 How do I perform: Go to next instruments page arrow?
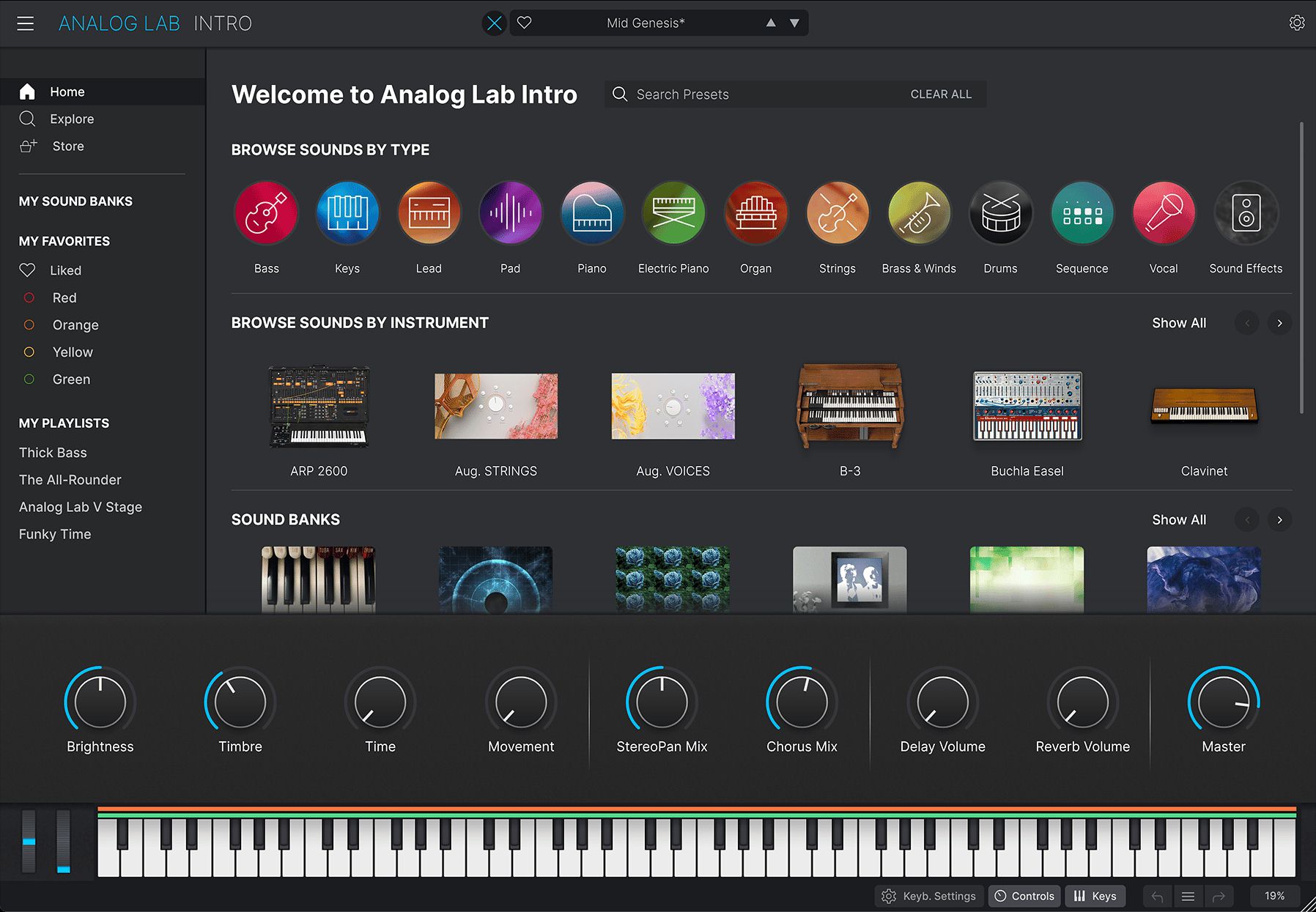[1279, 323]
